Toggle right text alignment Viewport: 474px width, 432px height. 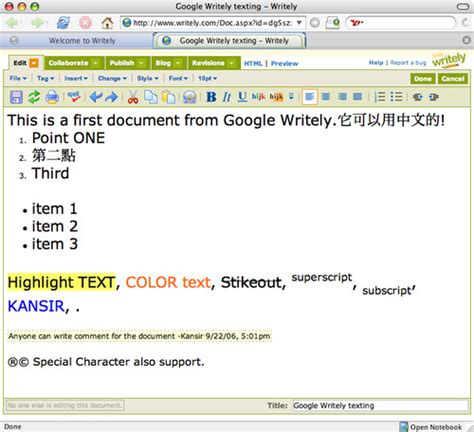pyautogui.click(x=342, y=97)
